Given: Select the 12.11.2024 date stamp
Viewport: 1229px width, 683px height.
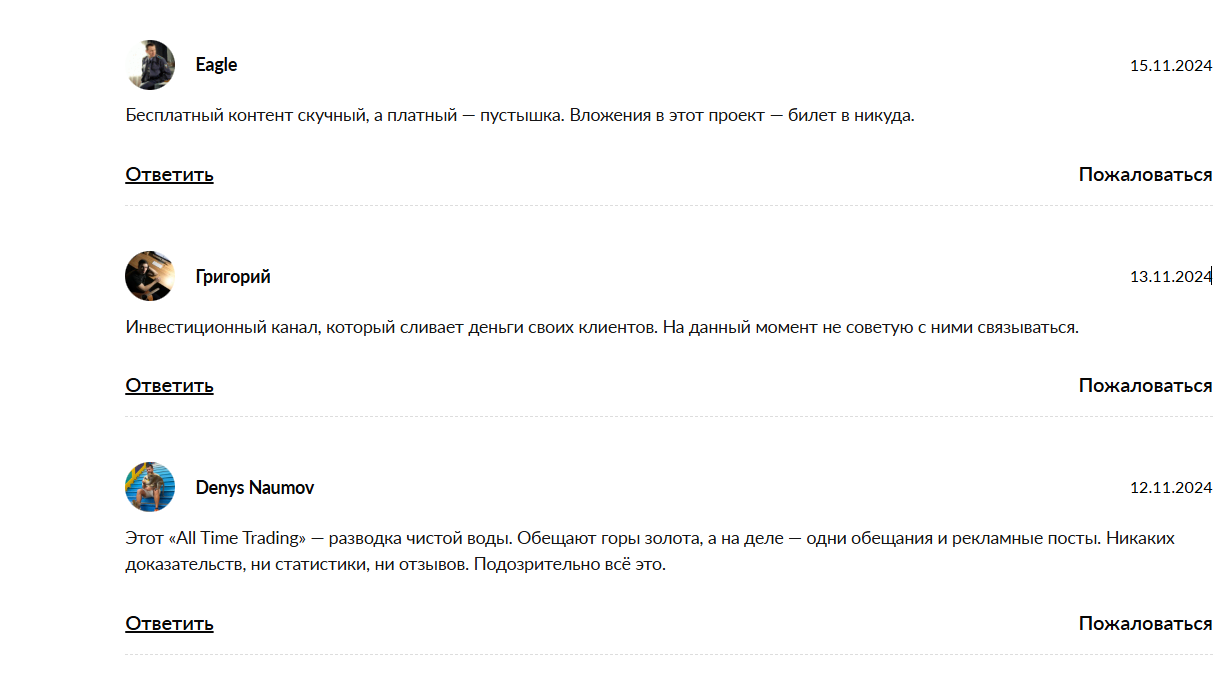Looking at the screenshot, I should tap(1170, 488).
